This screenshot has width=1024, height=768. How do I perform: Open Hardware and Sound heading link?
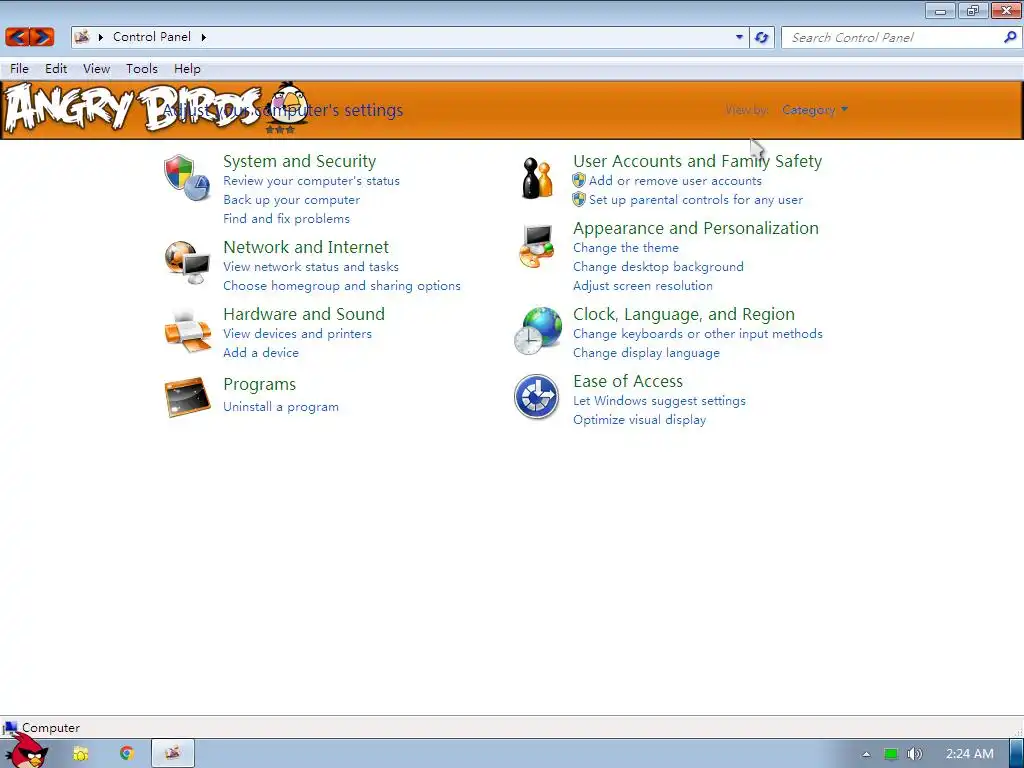click(304, 314)
